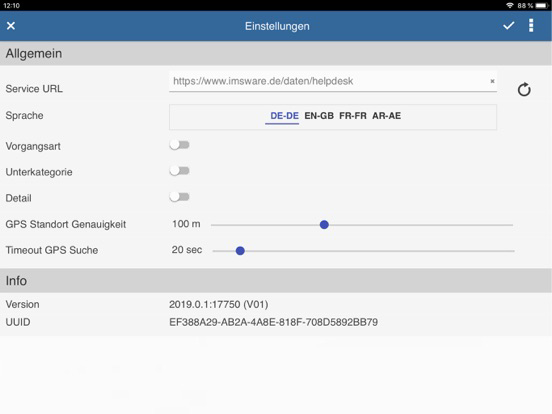Click the Allgemein section header
The width and height of the screenshot is (552, 414).
276,54
